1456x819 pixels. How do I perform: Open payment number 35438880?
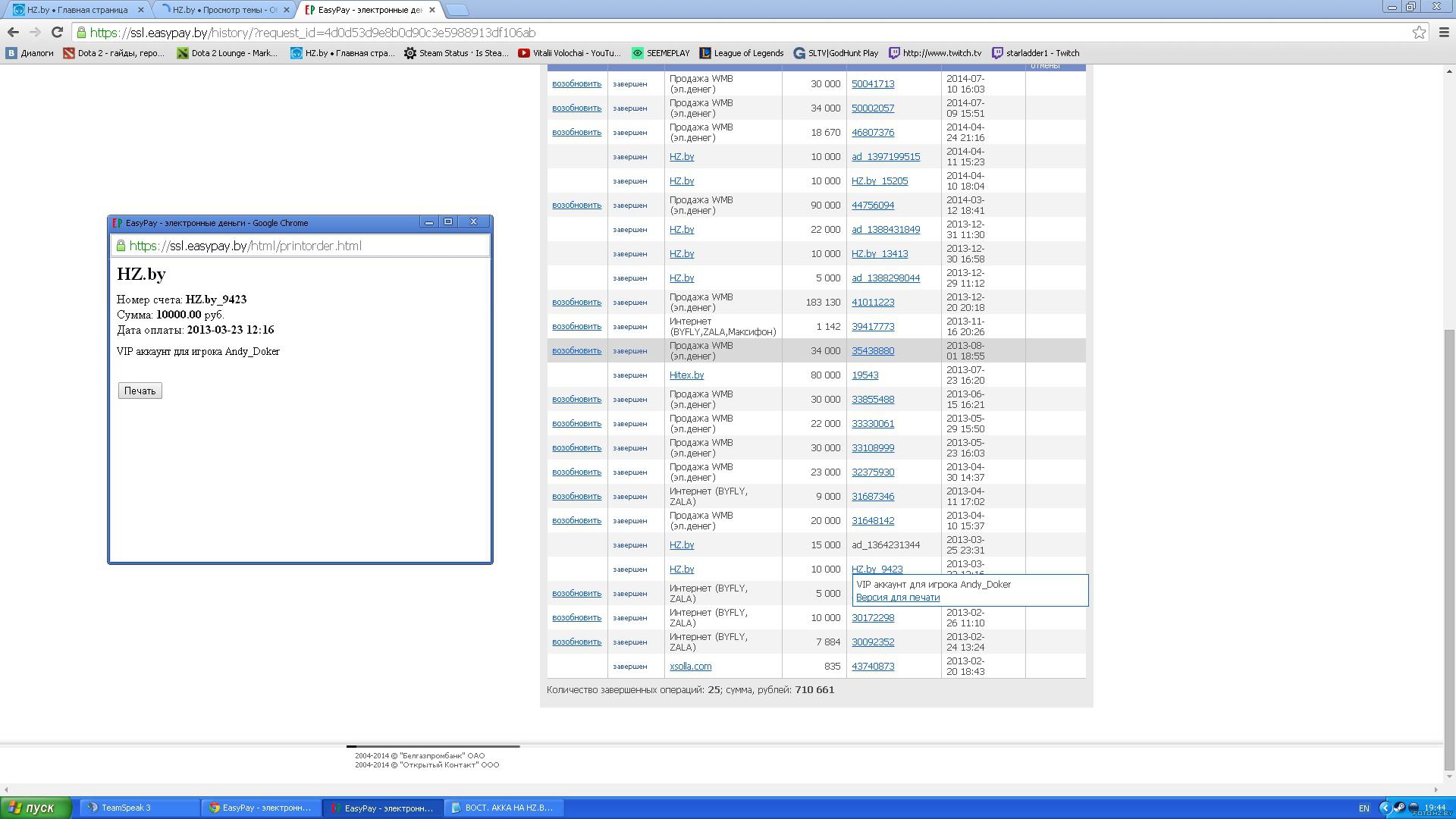click(x=873, y=350)
